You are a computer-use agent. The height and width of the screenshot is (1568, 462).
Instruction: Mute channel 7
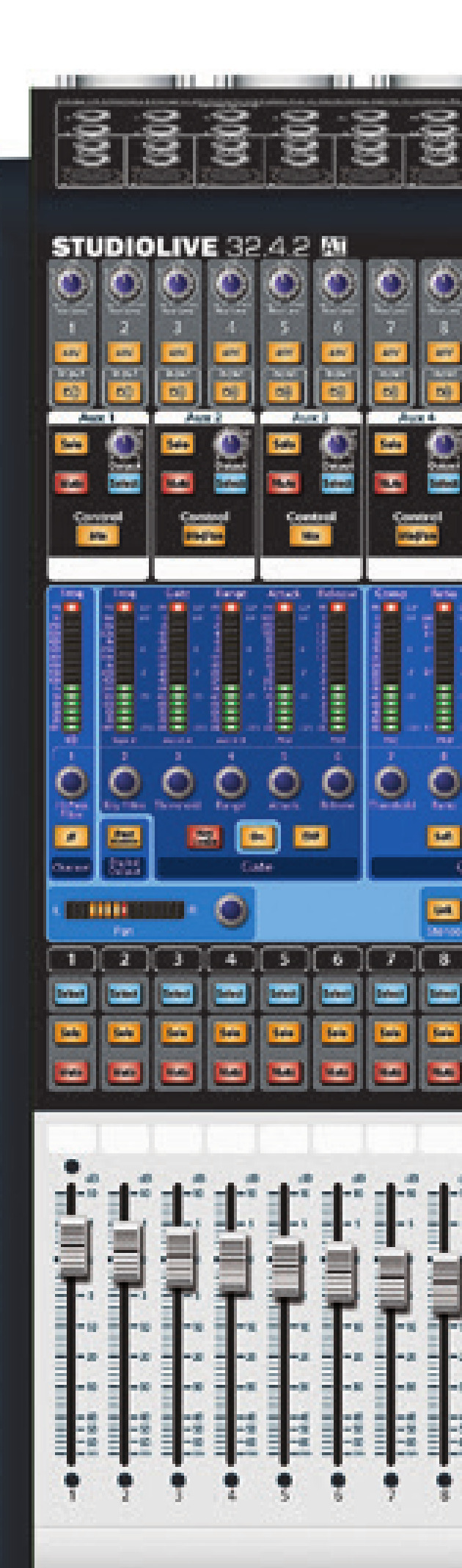[x=390, y=1072]
